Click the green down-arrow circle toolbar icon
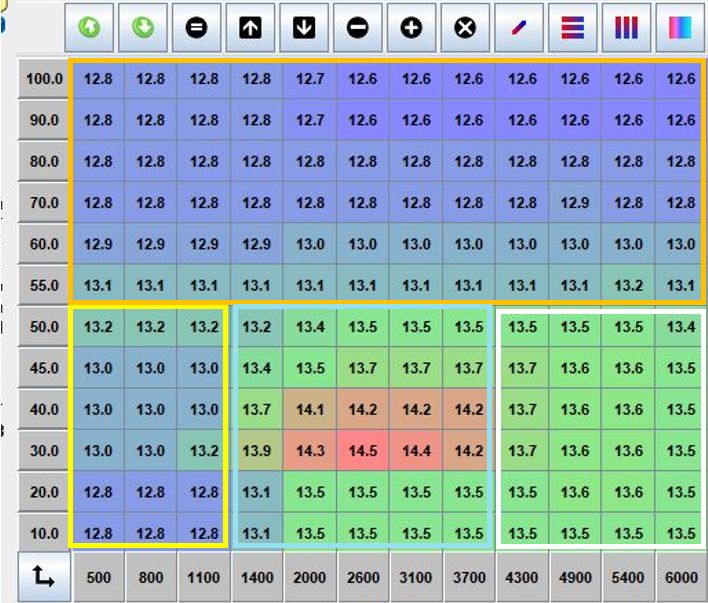This screenshot has width=708, height=603. click(145, 28)
